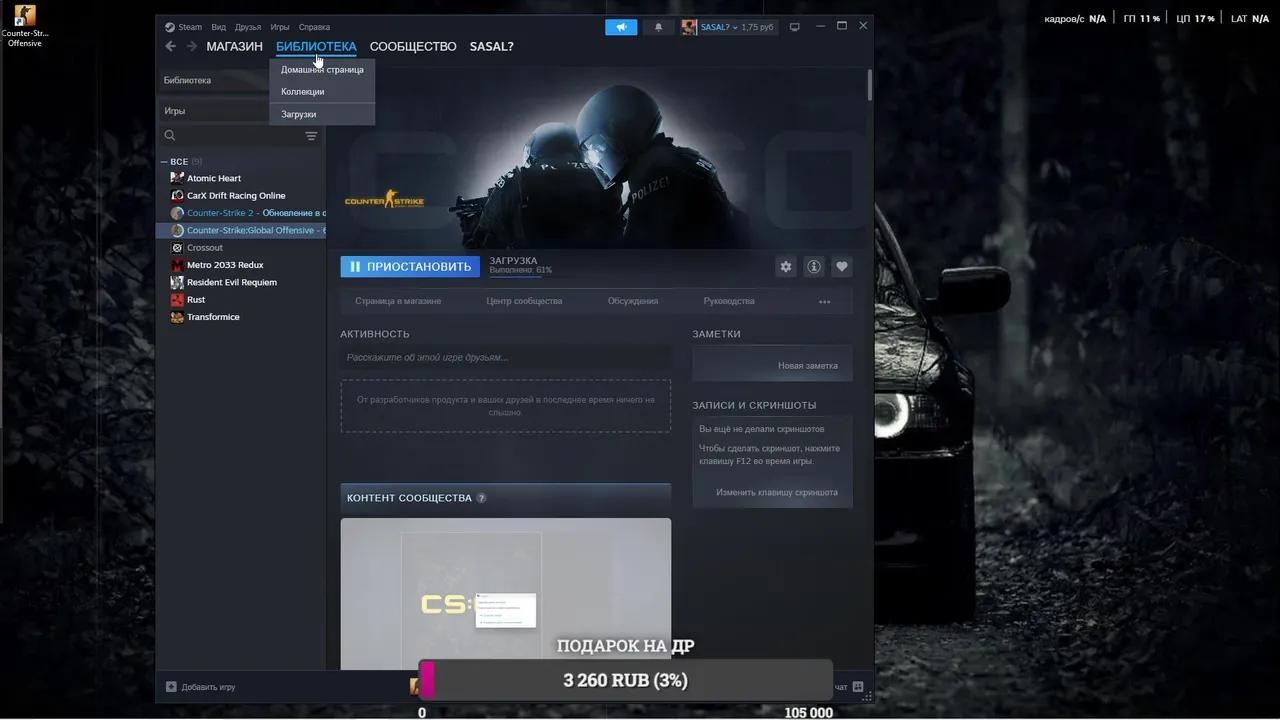The image size is (1280, 720).
Task: Open Обсуждения link
Action: click(633, 301)
